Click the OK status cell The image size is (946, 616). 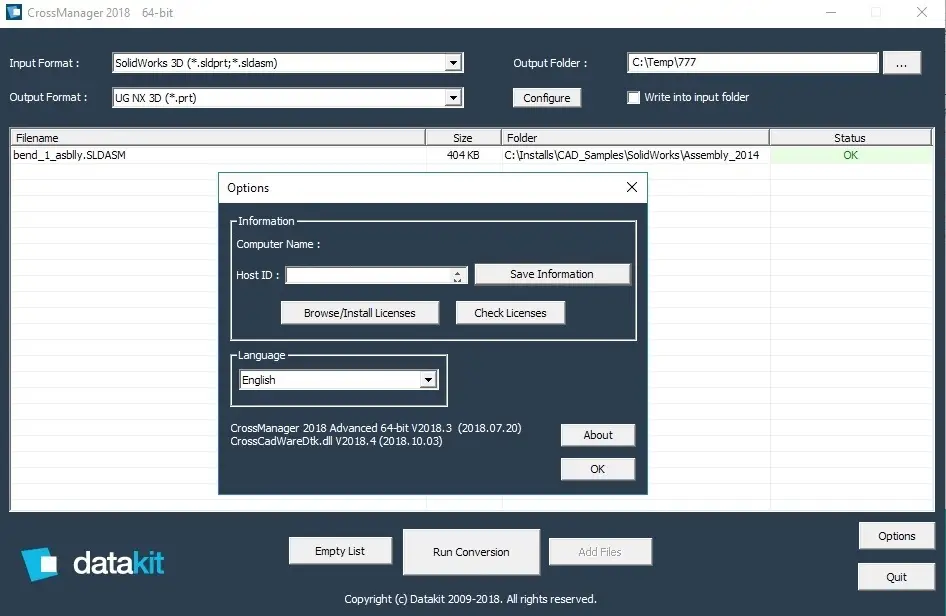pos(851,155)
